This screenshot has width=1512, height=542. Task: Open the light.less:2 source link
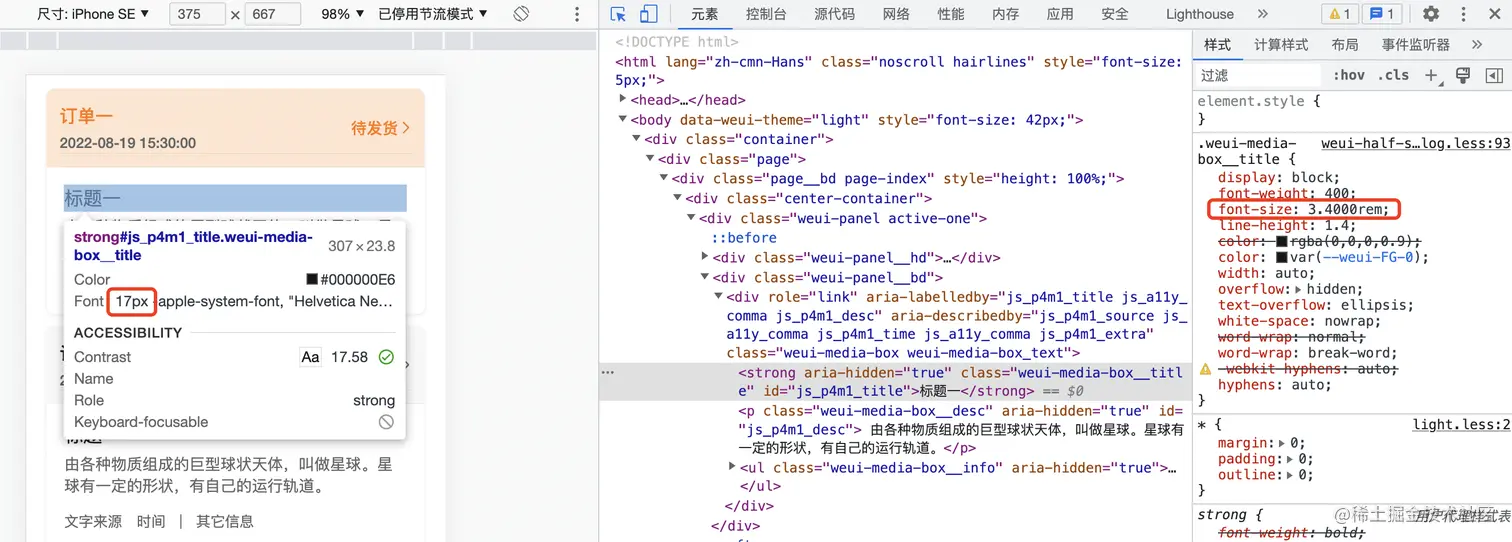(x=1461, y=425)
